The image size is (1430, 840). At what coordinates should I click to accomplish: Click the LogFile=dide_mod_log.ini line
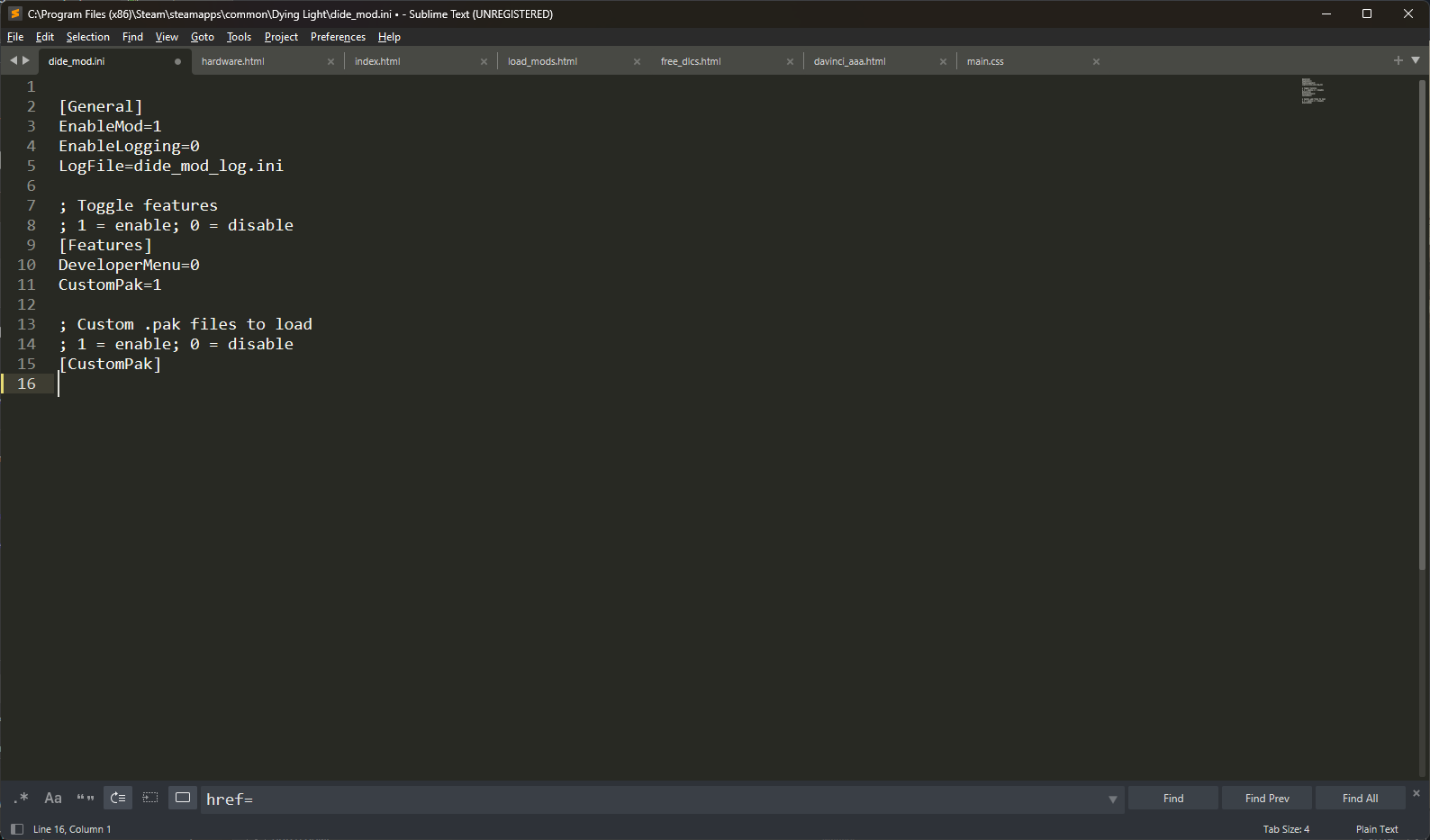tap(171, 166)
